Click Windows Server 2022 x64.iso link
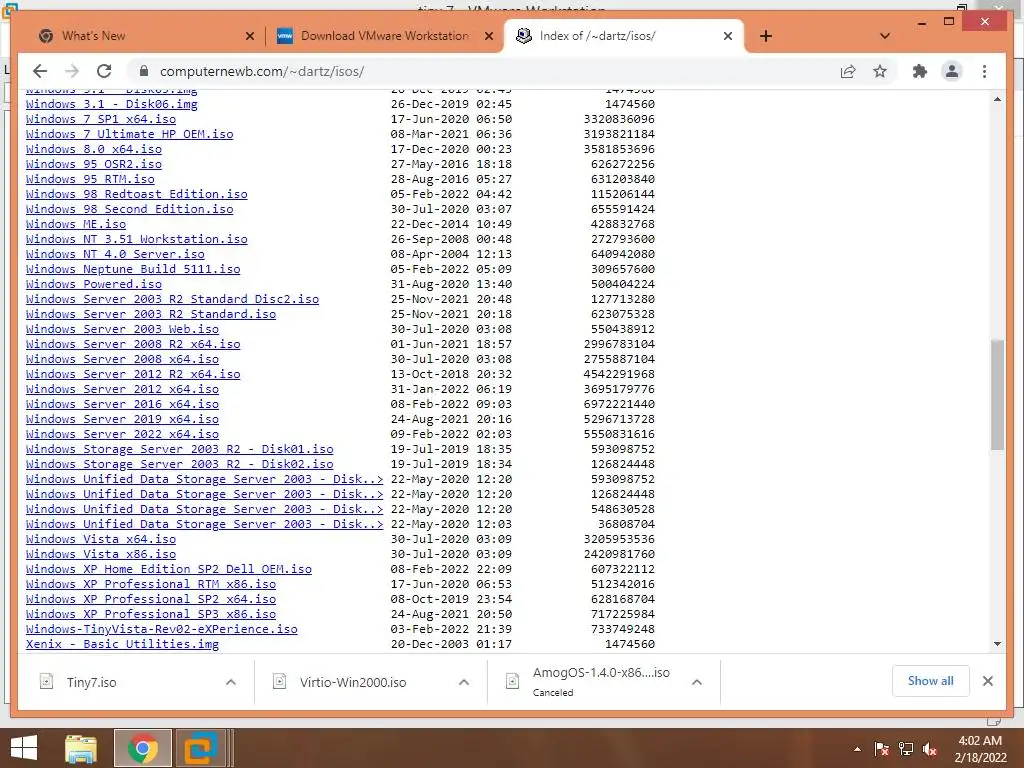This screenshot has width=1024, height=768. [x=122, y=434]
